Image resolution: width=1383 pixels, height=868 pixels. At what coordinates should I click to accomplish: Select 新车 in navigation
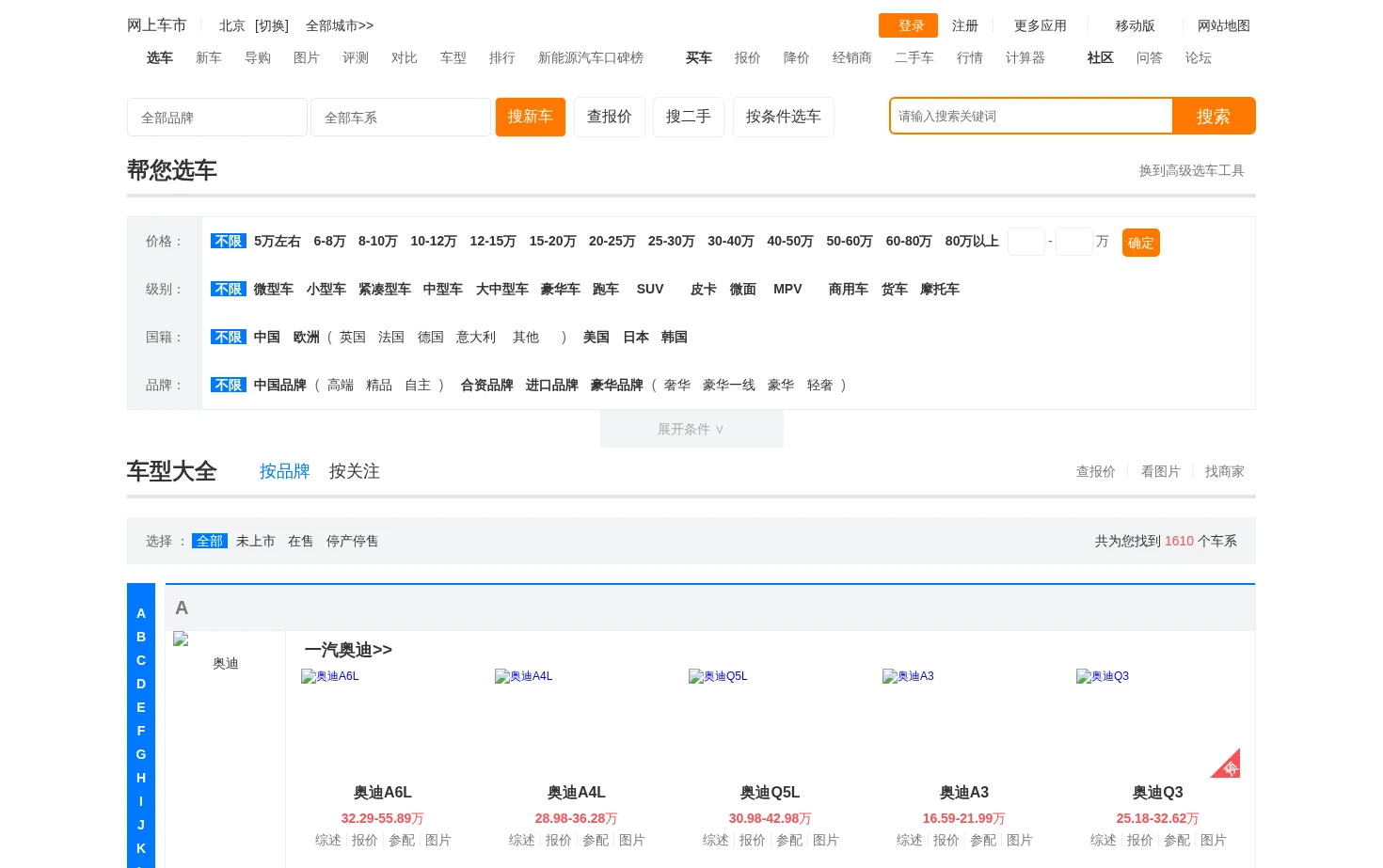209,57
